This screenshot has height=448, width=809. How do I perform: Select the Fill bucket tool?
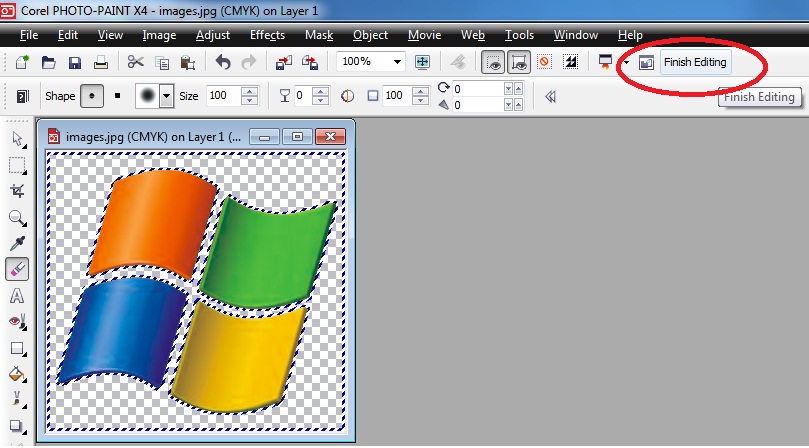click(x=17, y=374)
